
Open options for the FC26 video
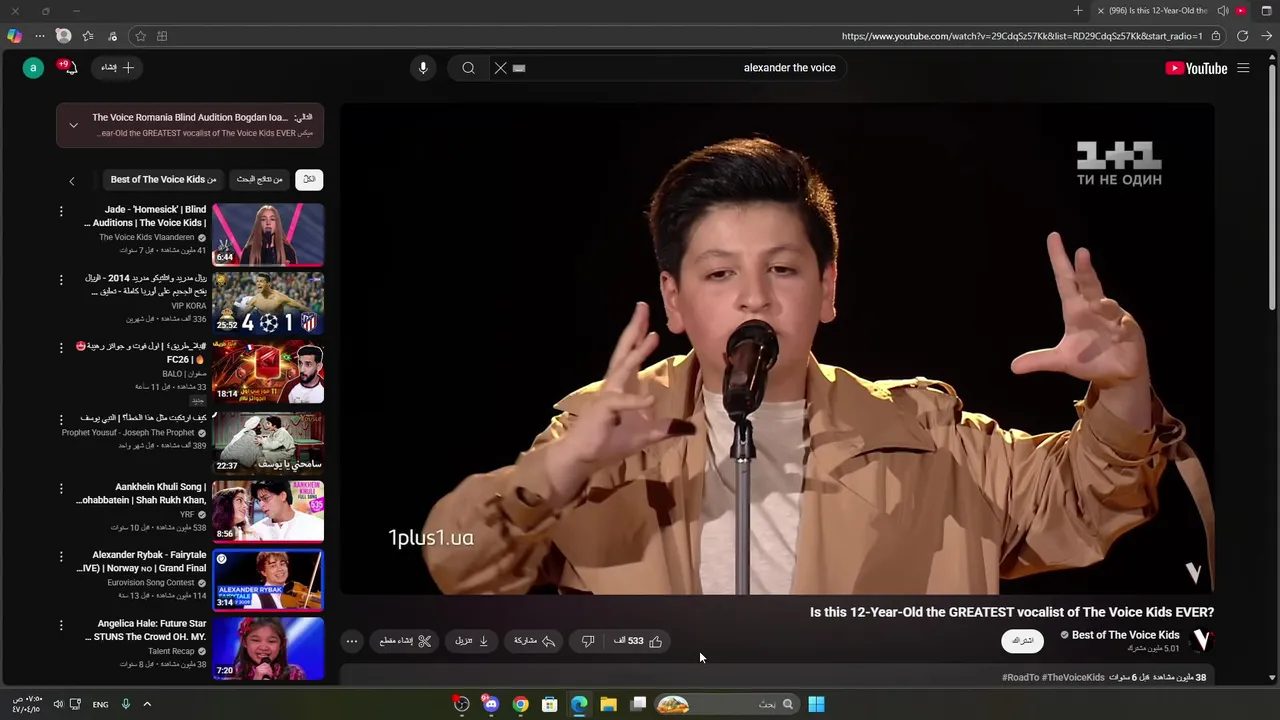point(61,348)
